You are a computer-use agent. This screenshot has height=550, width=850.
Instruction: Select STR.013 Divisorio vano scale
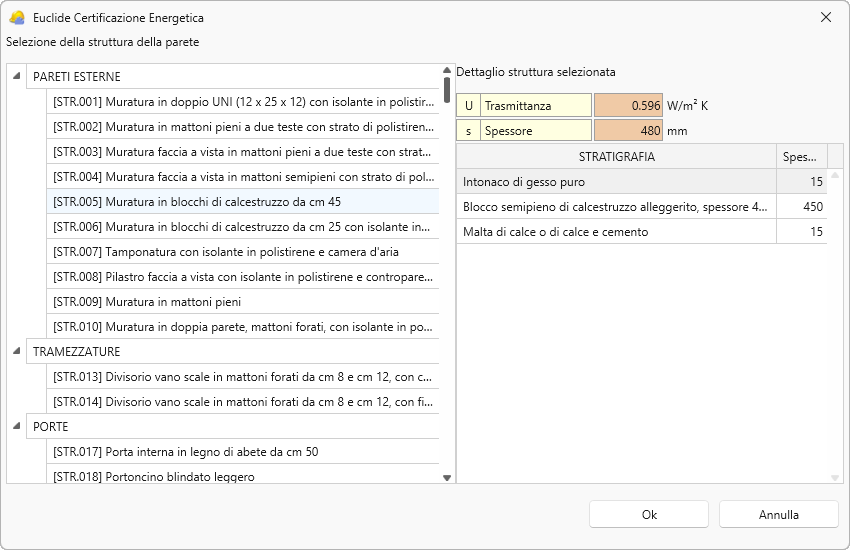pos(242,377)
